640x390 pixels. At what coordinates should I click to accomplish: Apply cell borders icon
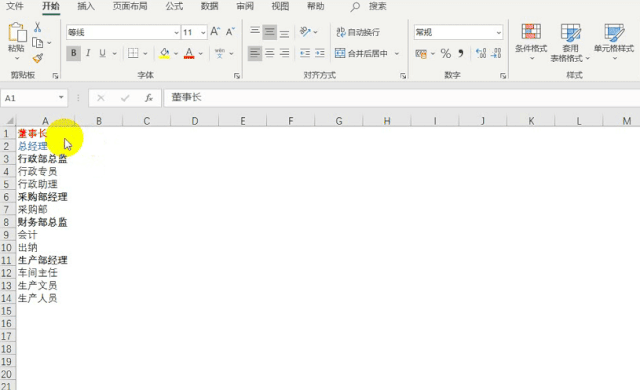click(x=133, y=53)
